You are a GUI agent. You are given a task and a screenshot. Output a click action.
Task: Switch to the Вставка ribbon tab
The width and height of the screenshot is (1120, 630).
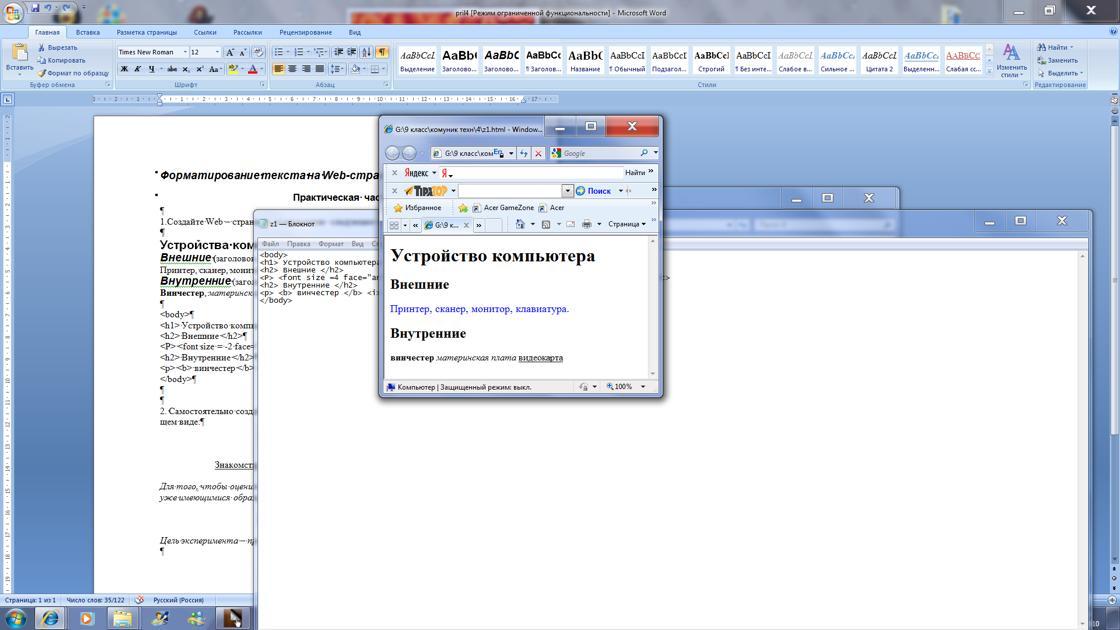click(x=87, y=32)
